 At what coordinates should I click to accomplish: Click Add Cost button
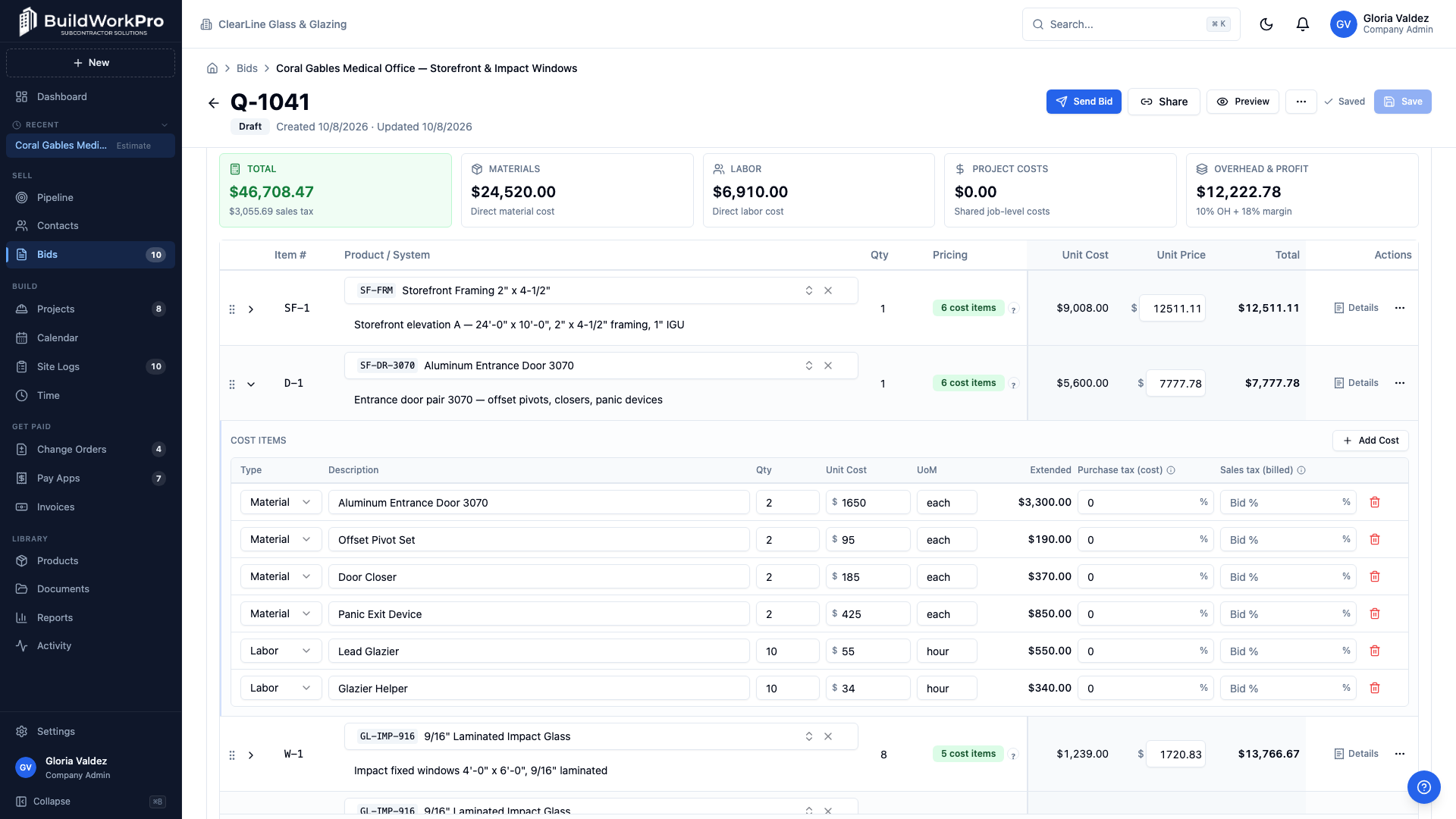click(1370, 441)
